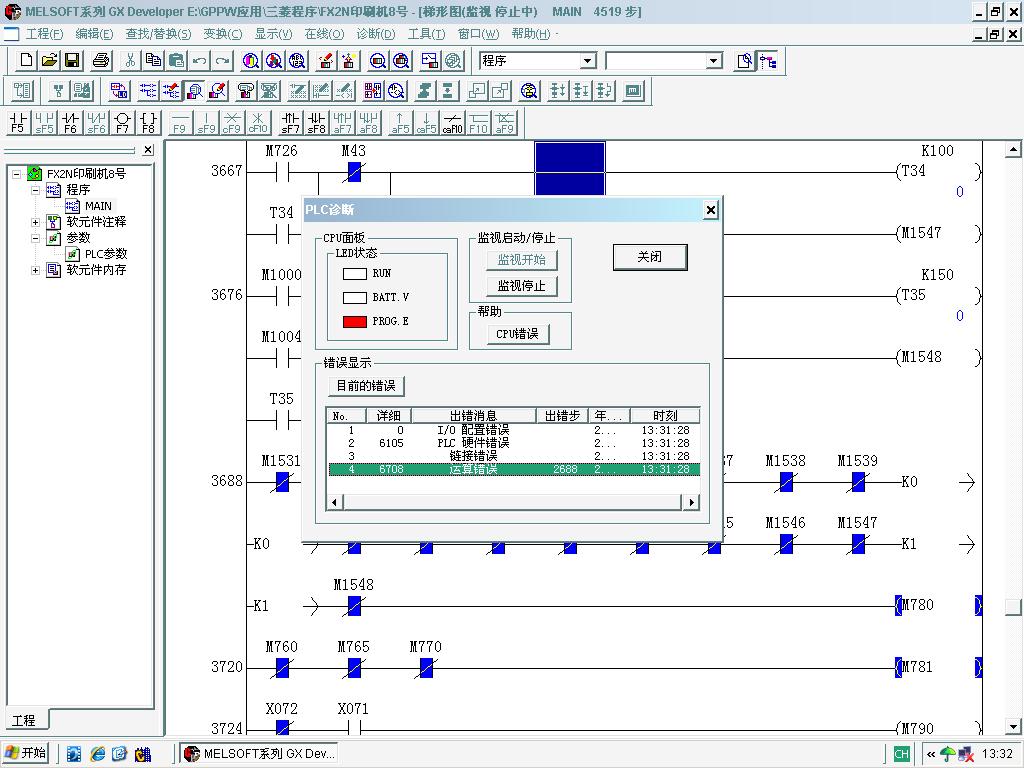The image size is (1024, 768).
Task: Open the 在线 menu
Action: tap(324, 34)
